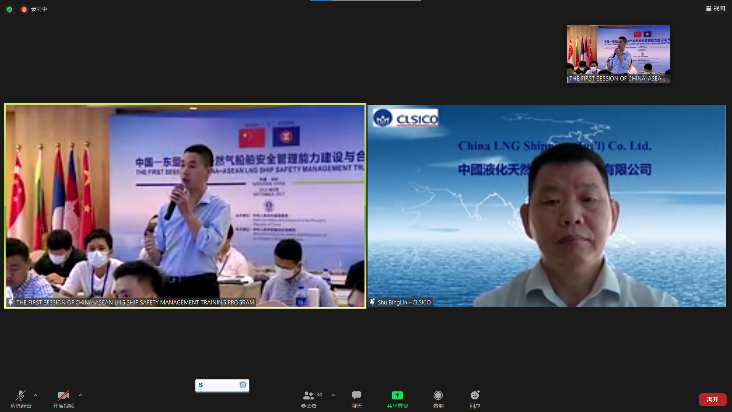This screenshot has height=412, width=732.
Task: Click the round icon in floating input bar
Action: tap(243, 385)
